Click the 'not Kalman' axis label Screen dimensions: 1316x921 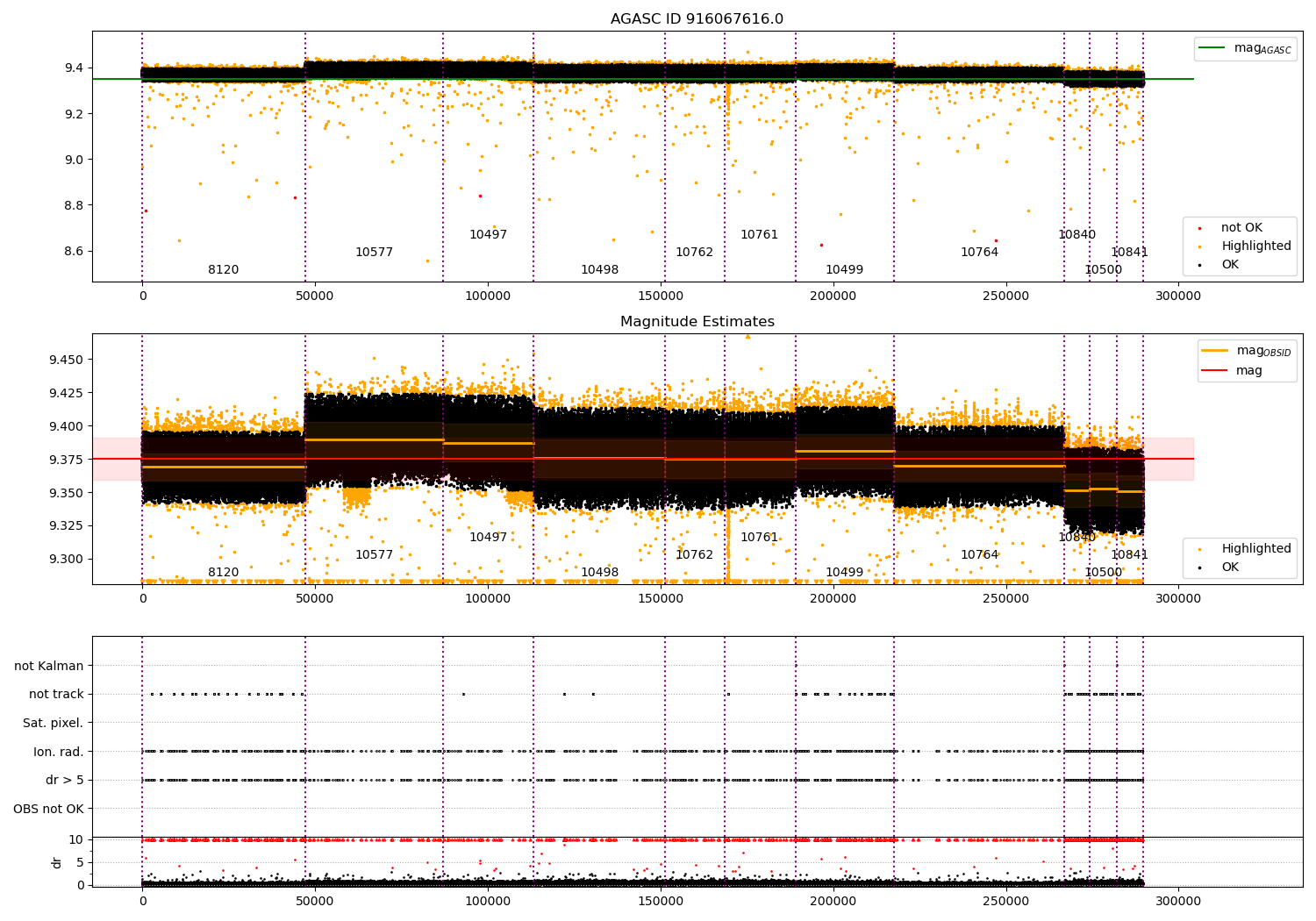coord(49,666)
